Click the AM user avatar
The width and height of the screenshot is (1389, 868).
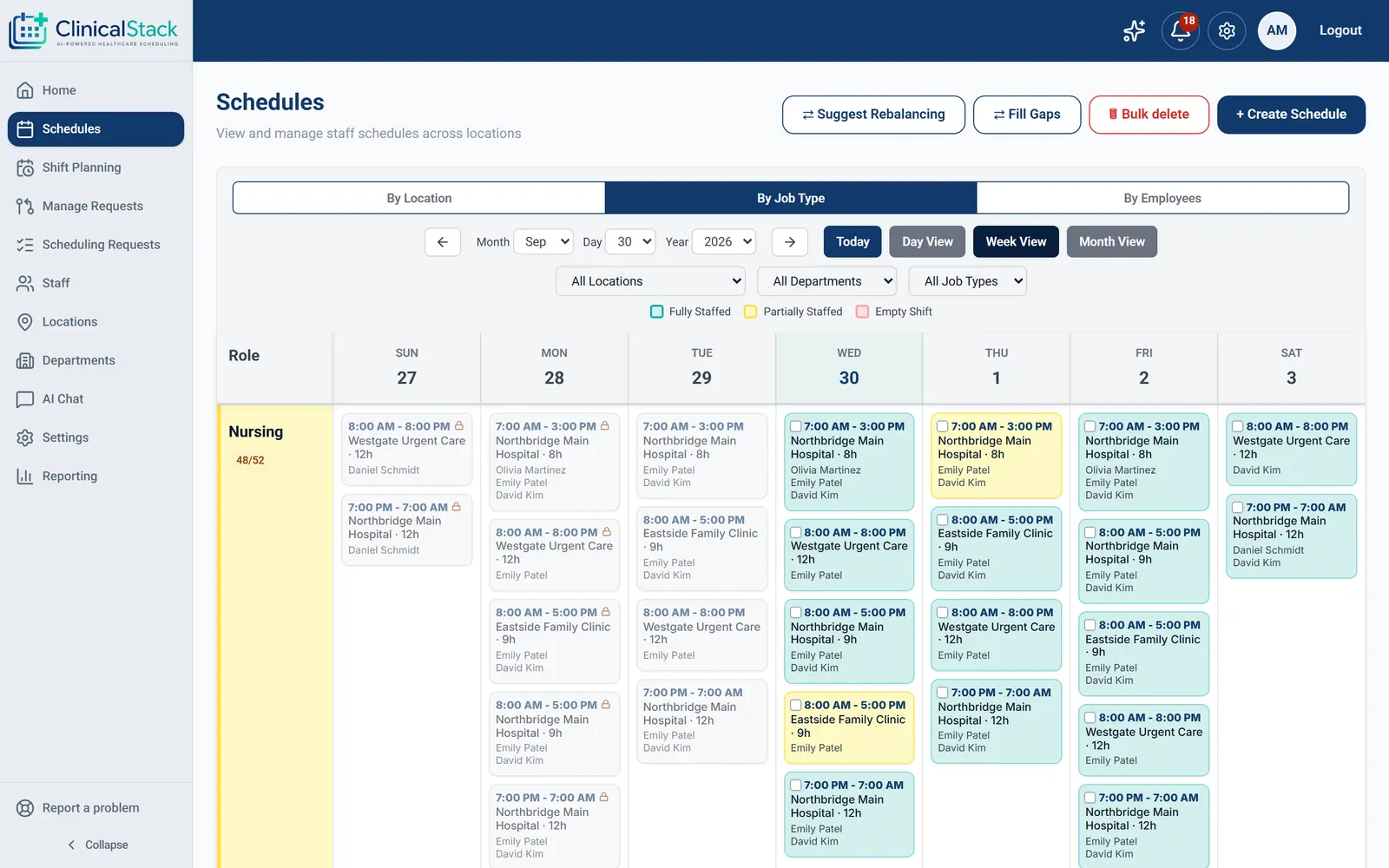point(1277,30)
